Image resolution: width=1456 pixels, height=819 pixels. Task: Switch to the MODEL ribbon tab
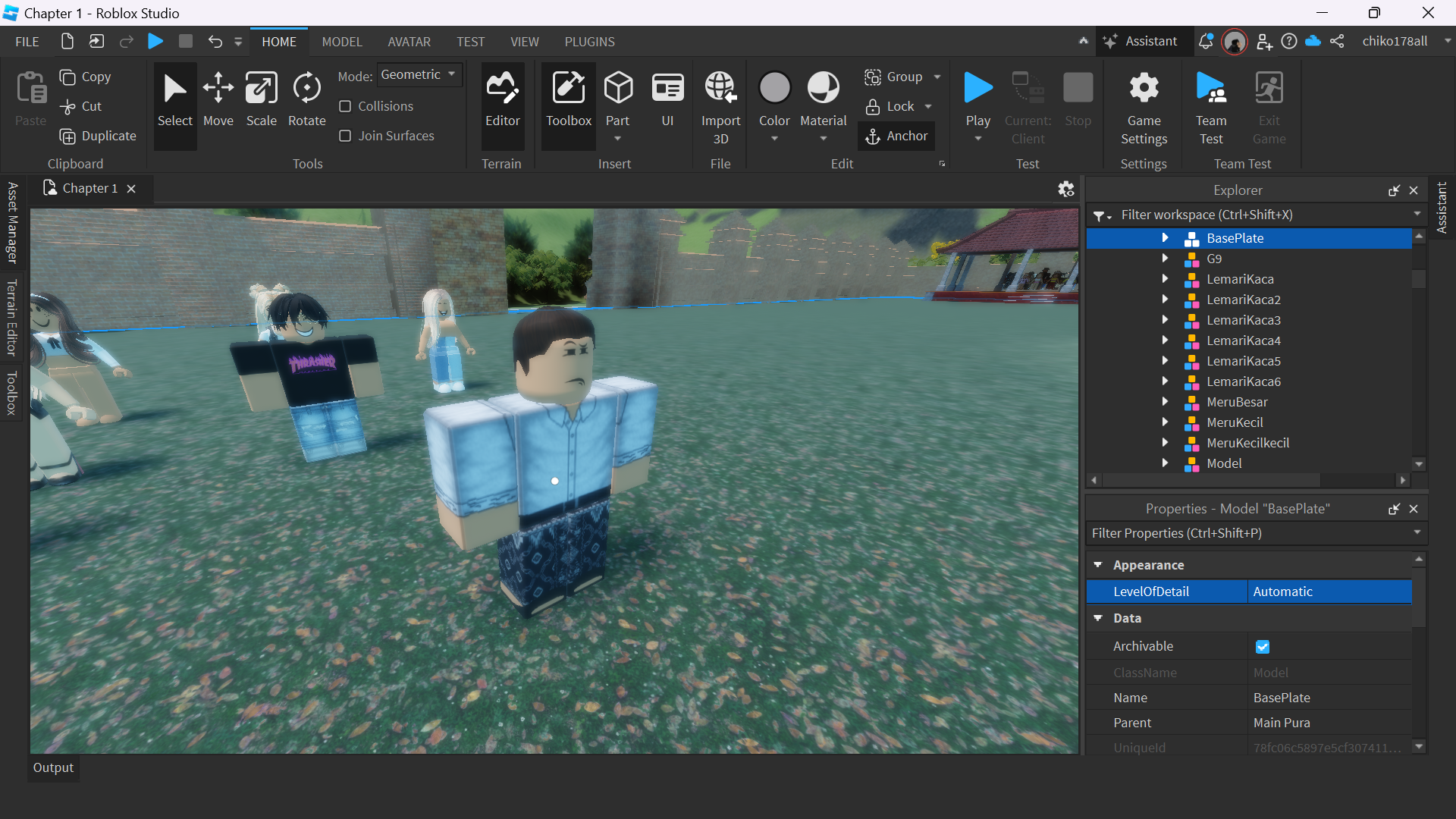341,42
